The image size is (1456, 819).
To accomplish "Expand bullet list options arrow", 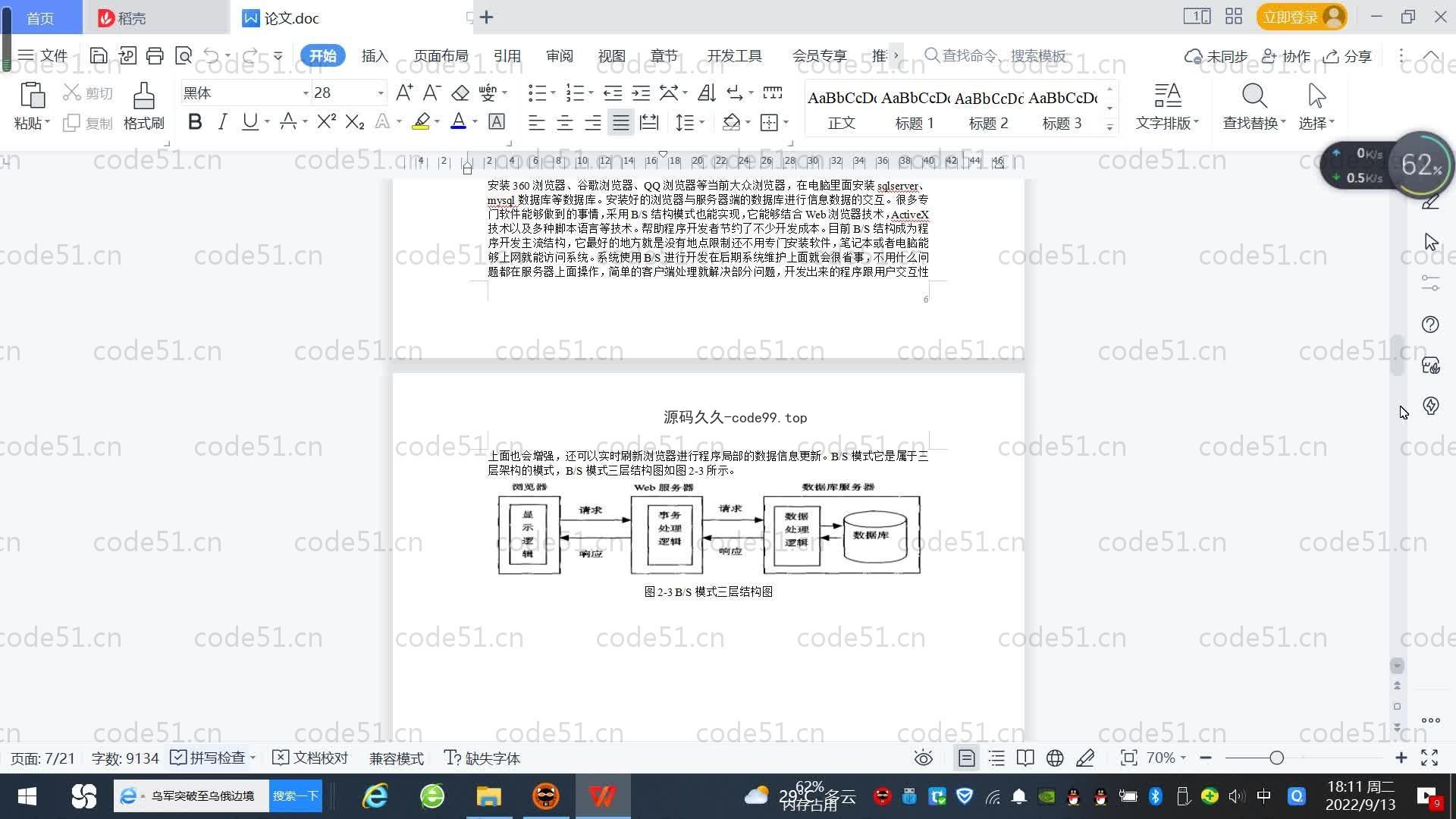I will point(553,93).
